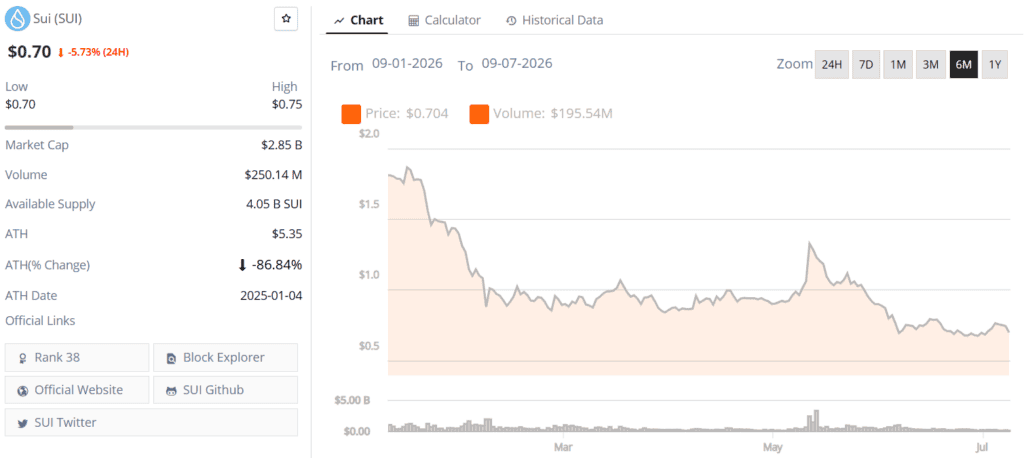Open the Historical Data tab

pos(554,20)
